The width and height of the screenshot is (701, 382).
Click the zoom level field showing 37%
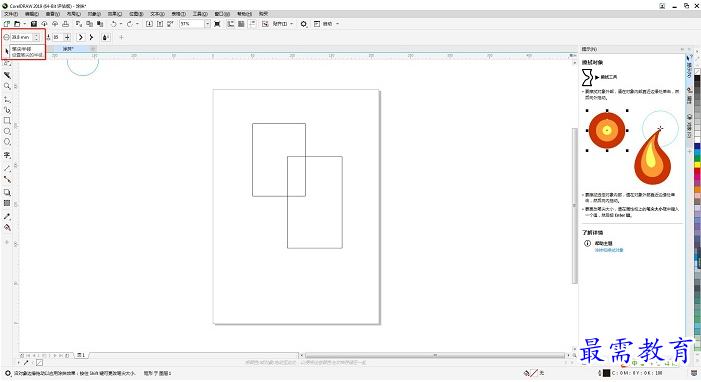(192, 24)
